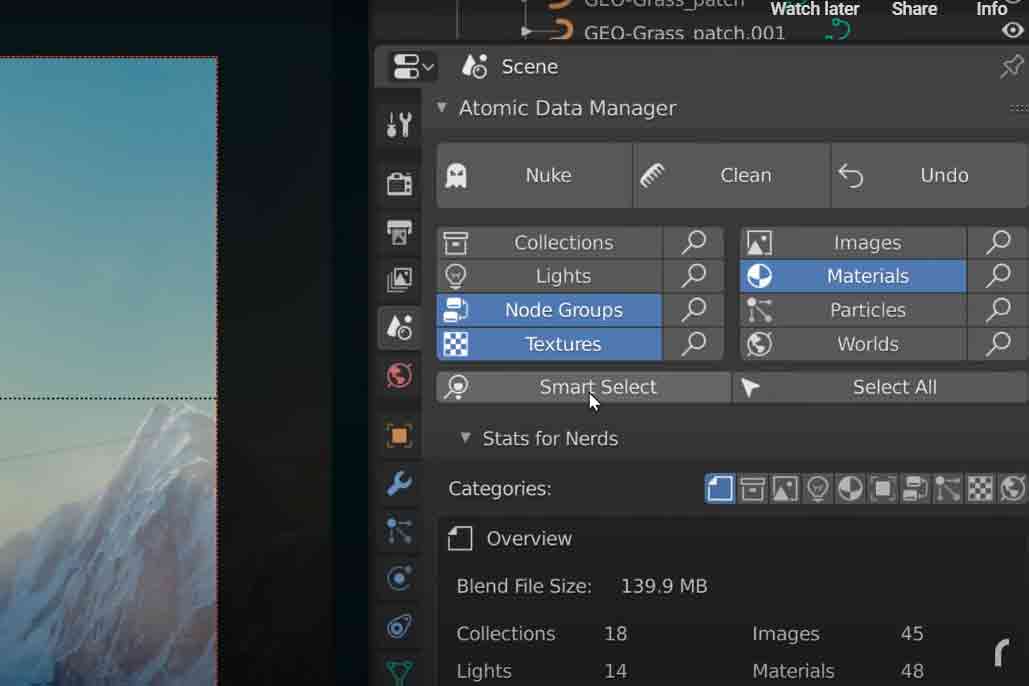The width and height of the screenshot is (1029, 686).
Task: Open the Output properties tab
Action: tap(399, 233)
